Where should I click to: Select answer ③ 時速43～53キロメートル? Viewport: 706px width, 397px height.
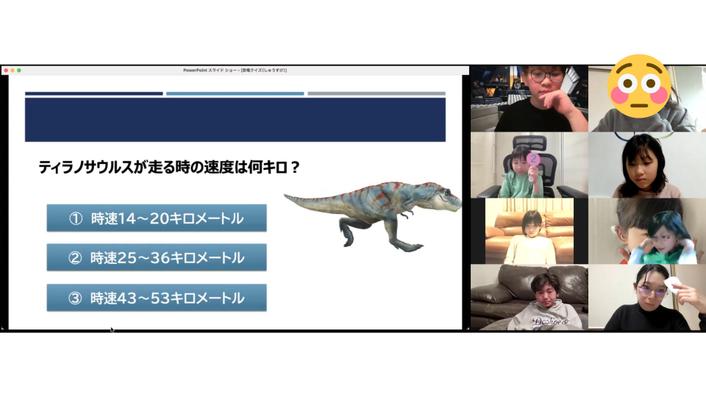[156, 298]
